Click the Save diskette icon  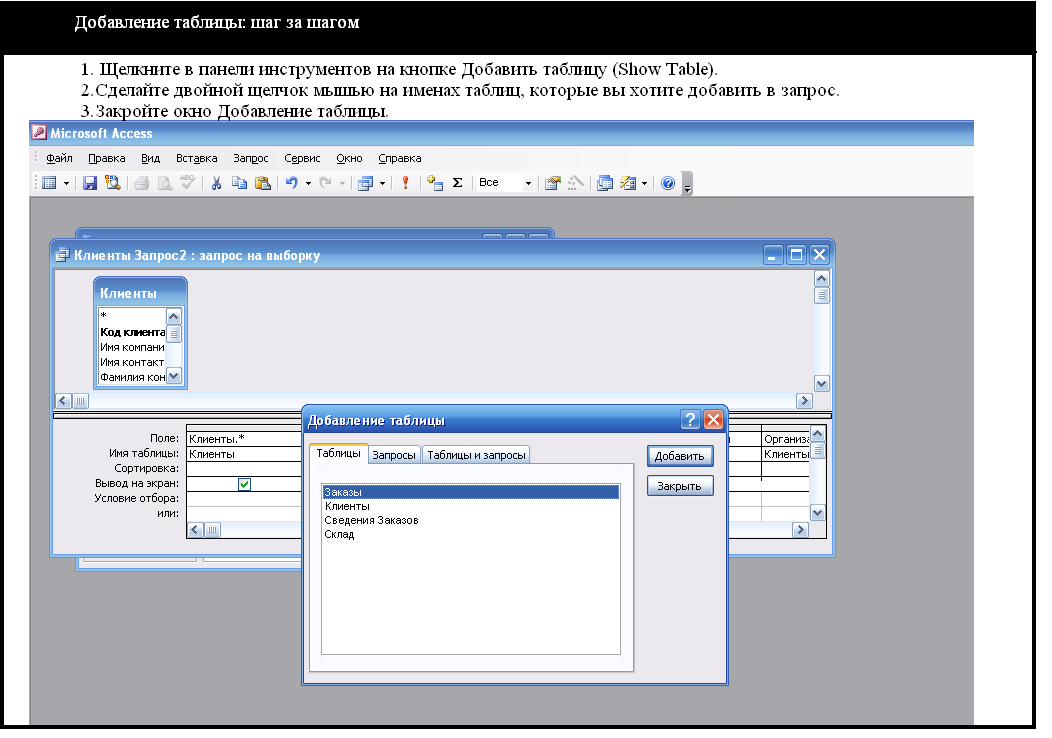90,182
